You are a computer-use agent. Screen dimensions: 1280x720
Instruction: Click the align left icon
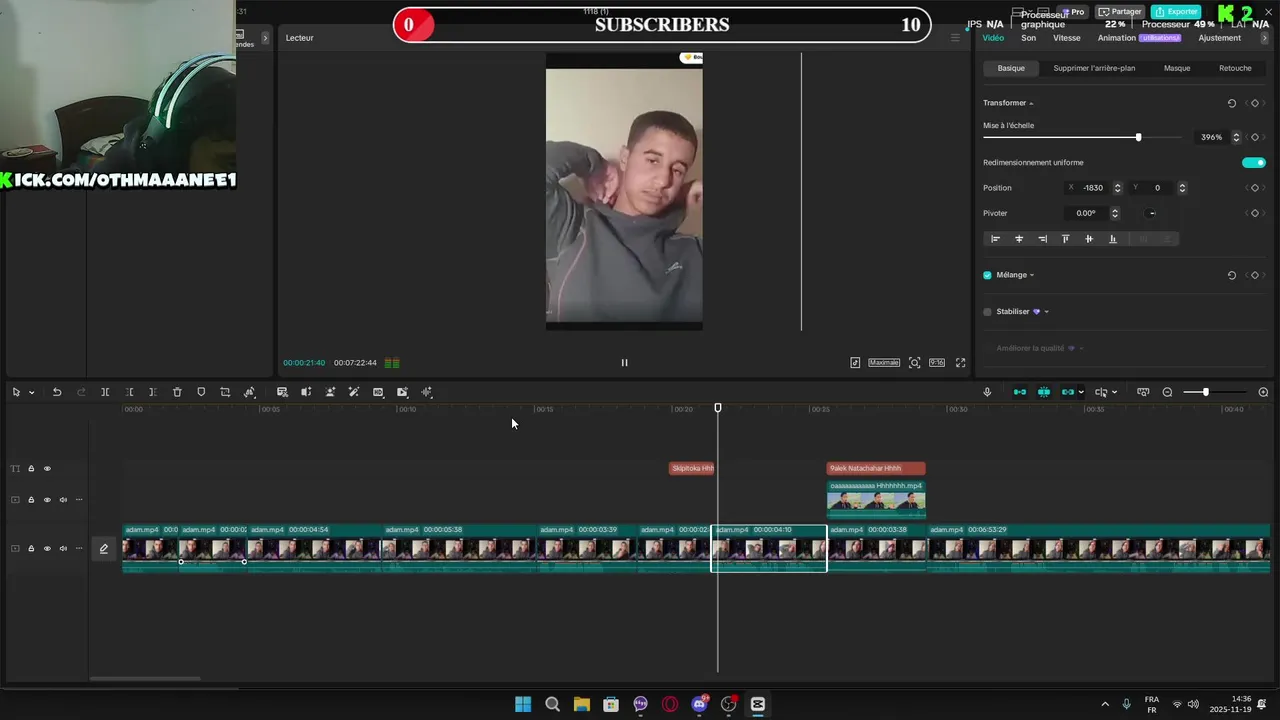995,239
